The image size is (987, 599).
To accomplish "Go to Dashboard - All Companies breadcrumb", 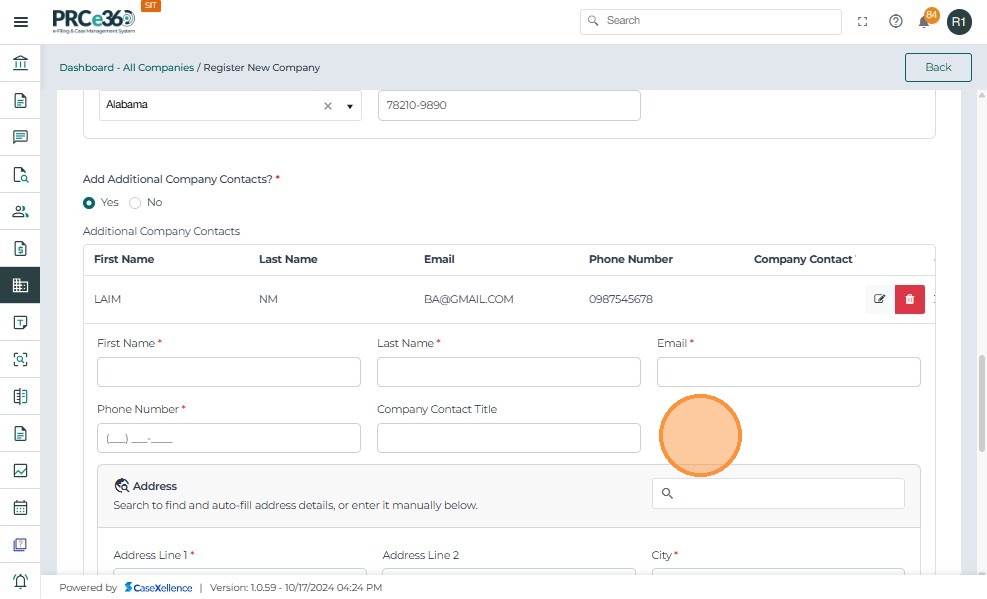I will (x=126, y=68).
